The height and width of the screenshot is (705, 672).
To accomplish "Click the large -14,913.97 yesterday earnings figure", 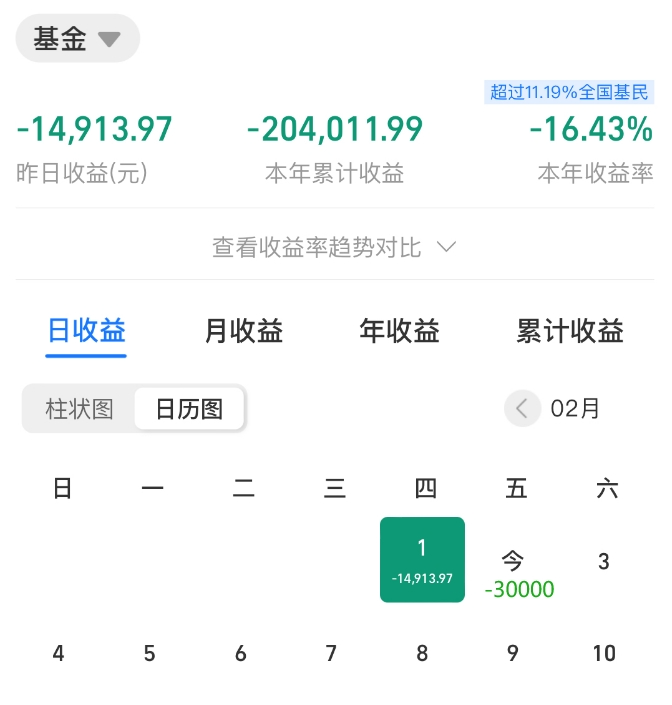I will [94, 129].
